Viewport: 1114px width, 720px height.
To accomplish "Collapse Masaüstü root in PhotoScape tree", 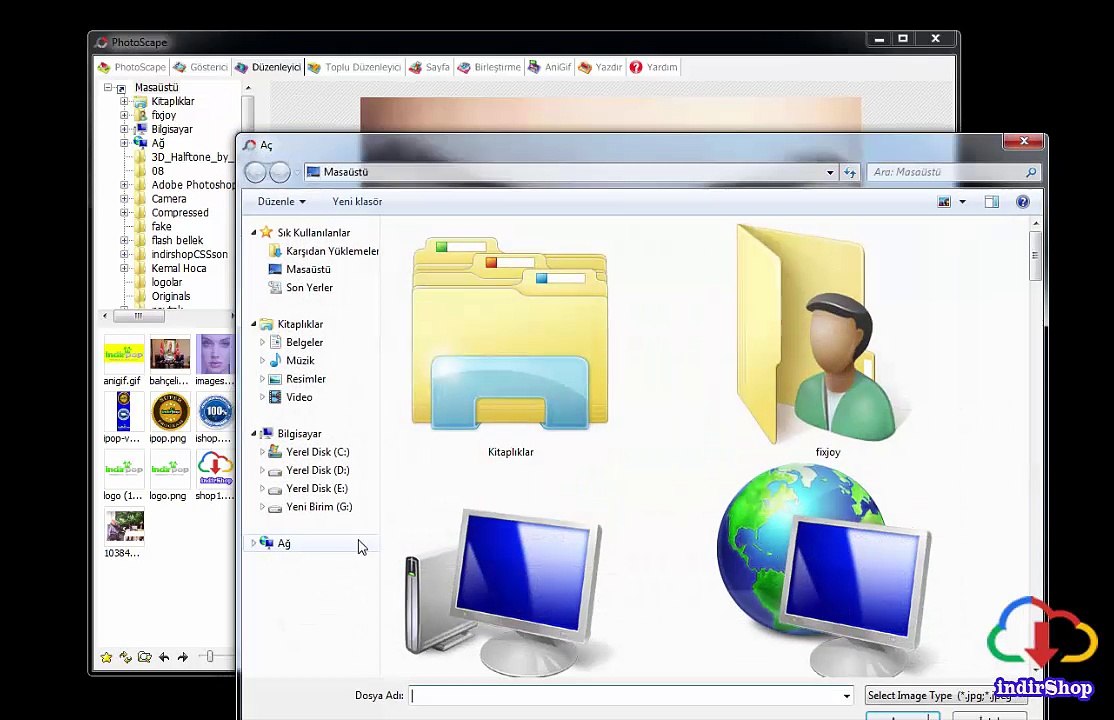I will pyautogui.click(x=108, y=87).
